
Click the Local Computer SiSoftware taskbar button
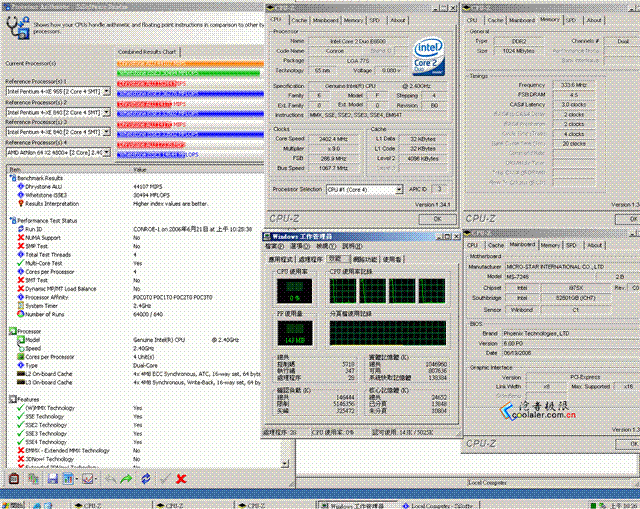point(442,505)
